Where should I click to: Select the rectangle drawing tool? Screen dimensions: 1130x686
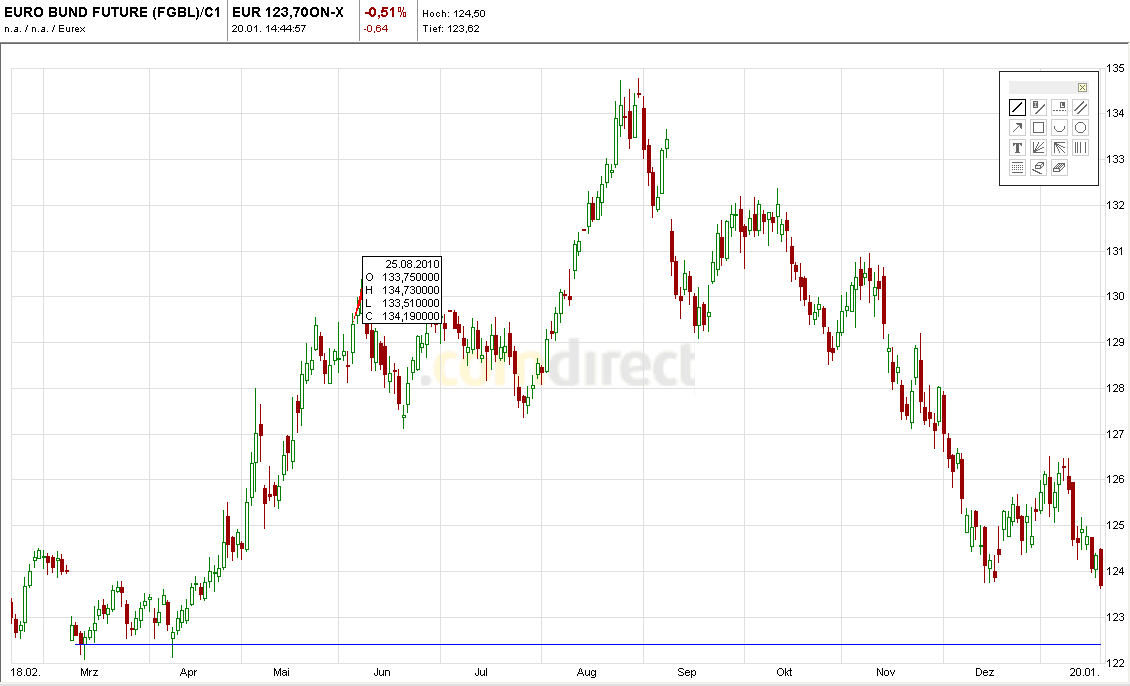[x=1039, y=127]
